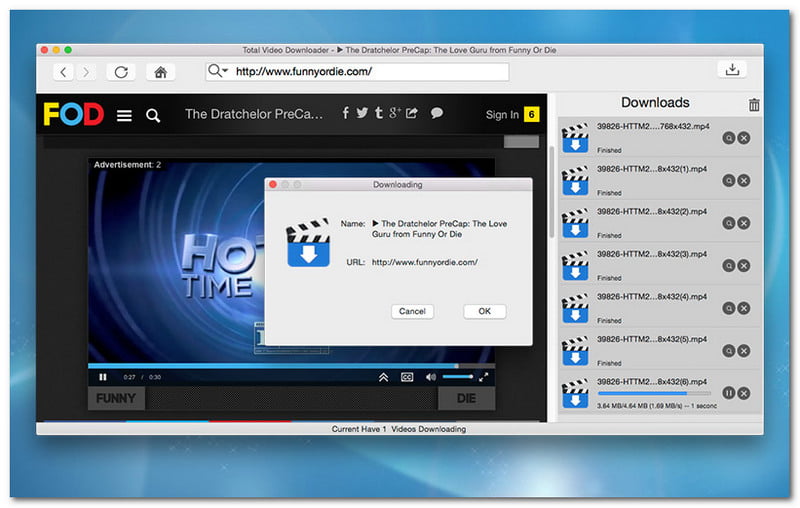800x508 pixels.
Task: Share video on Tumblr
Action: click(379, 113)
